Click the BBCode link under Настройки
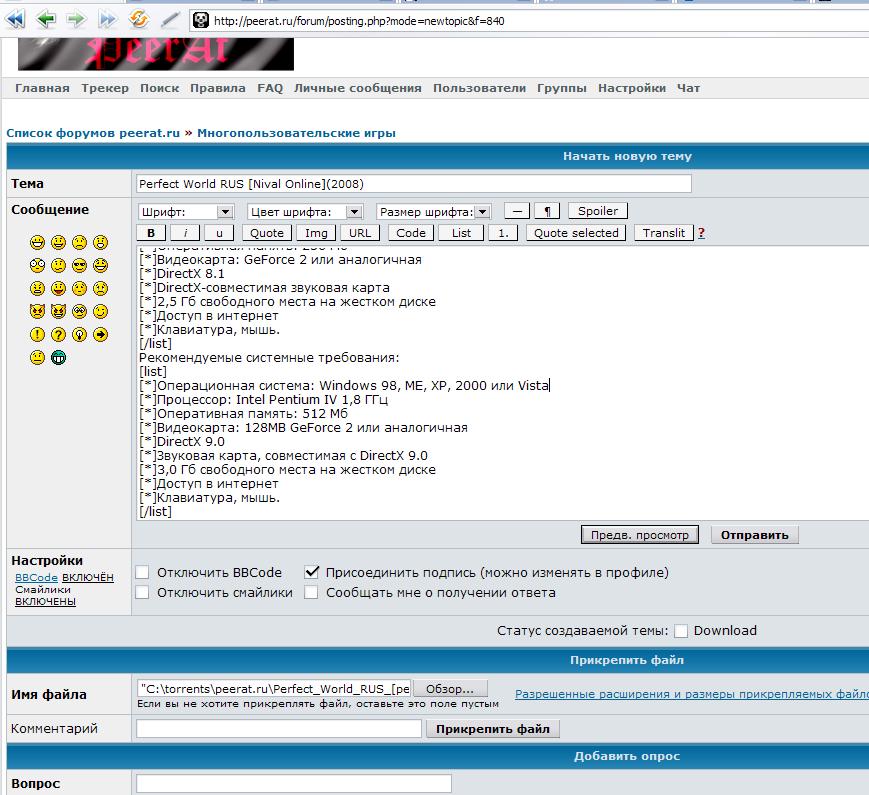The height and width of the screenshot is (795, 869). coord(36,577)
